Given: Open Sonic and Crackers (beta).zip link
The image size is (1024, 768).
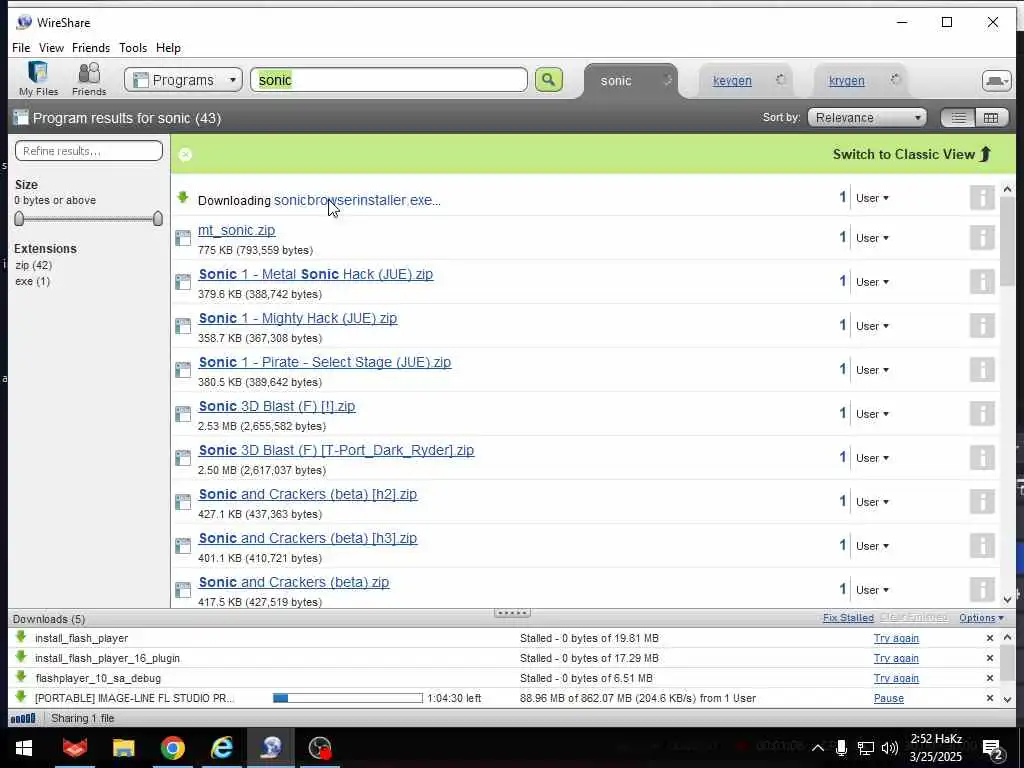Looking at the screenshot, I should coord(294,582).
